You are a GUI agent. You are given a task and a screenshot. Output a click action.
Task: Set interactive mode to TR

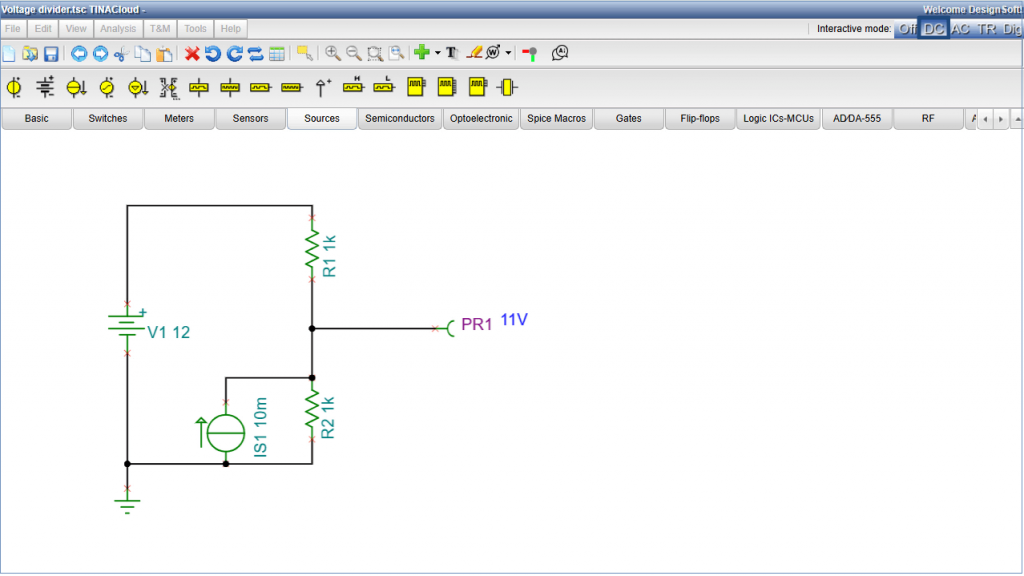(986, 29)
